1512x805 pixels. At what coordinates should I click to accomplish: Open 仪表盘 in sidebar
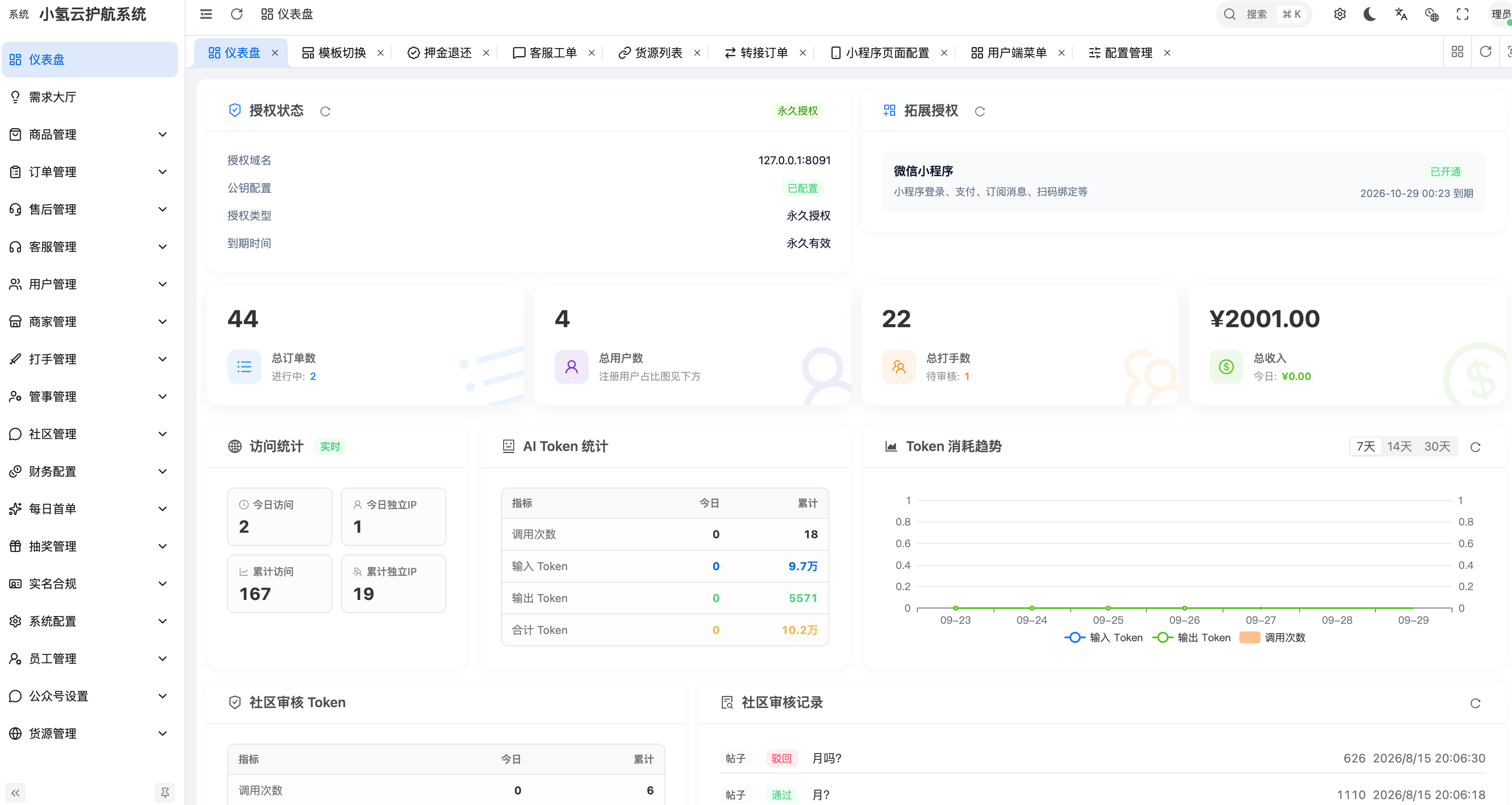tap(89, 59)
